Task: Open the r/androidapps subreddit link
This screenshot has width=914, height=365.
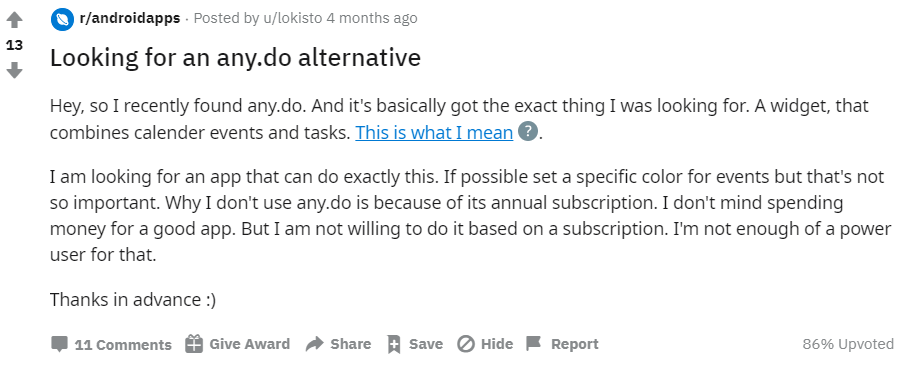Action: pyautogui.click(x=130, y=18)
